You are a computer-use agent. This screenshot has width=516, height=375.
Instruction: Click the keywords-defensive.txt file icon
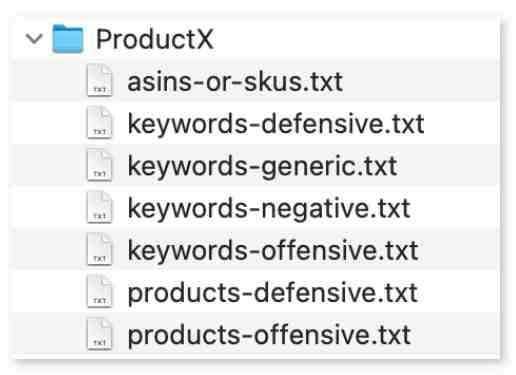point(99,122)
